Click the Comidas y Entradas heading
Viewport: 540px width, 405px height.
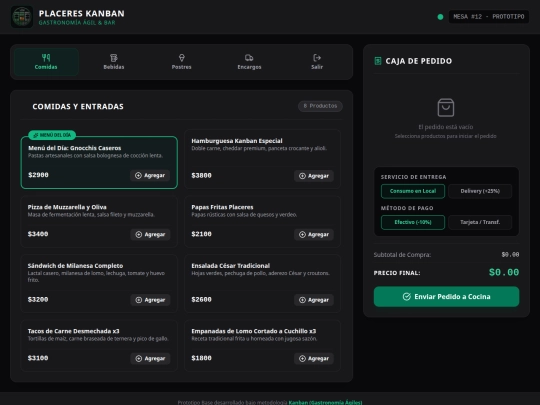pos(78,106)
